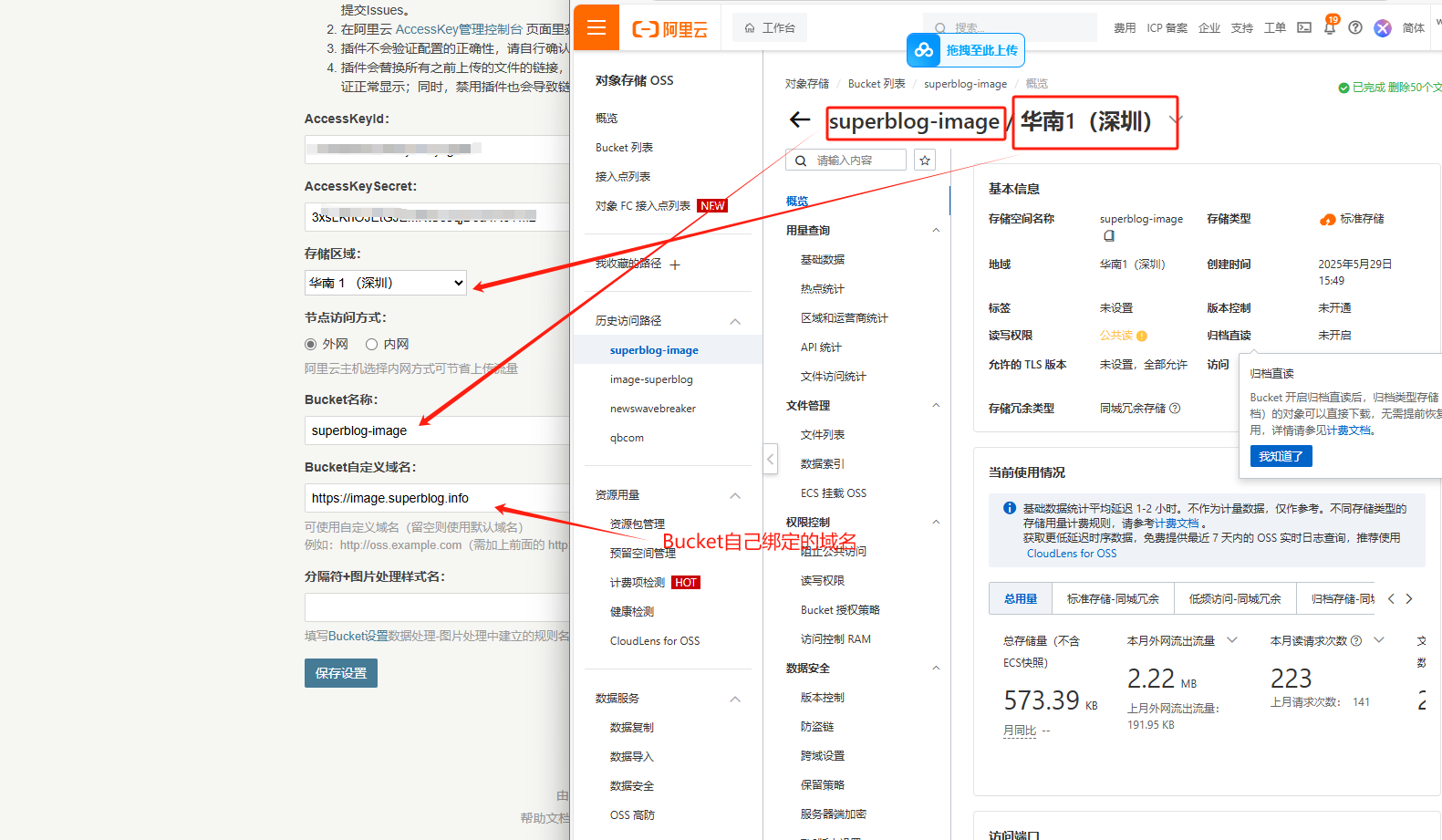This screenshot has width=1442, height=840.
Task: Collapse the bucket menu via side handle
Action: point(770,459)
